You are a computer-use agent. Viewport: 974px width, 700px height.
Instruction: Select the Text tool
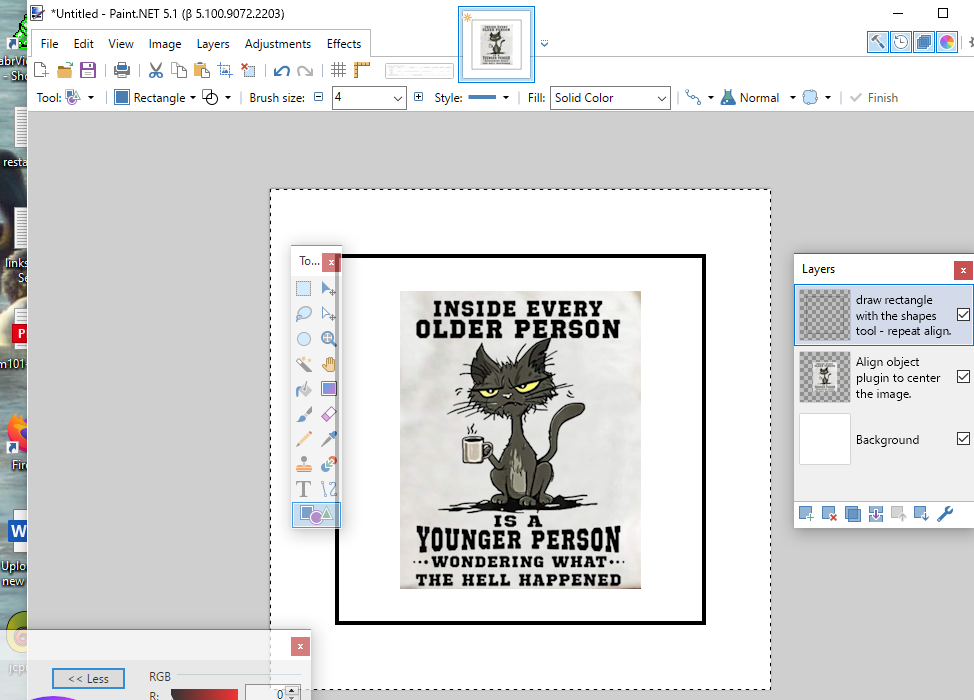click(x=304, y=489)
